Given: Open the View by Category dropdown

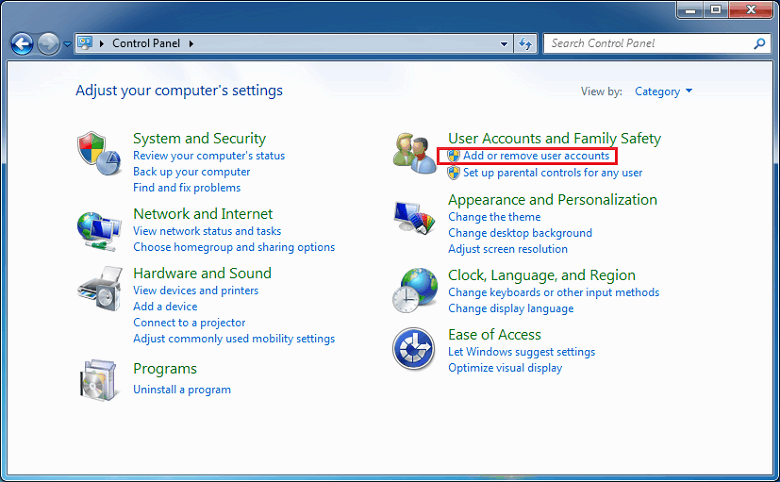Looking at the screenshot, I should click(663, 92).
